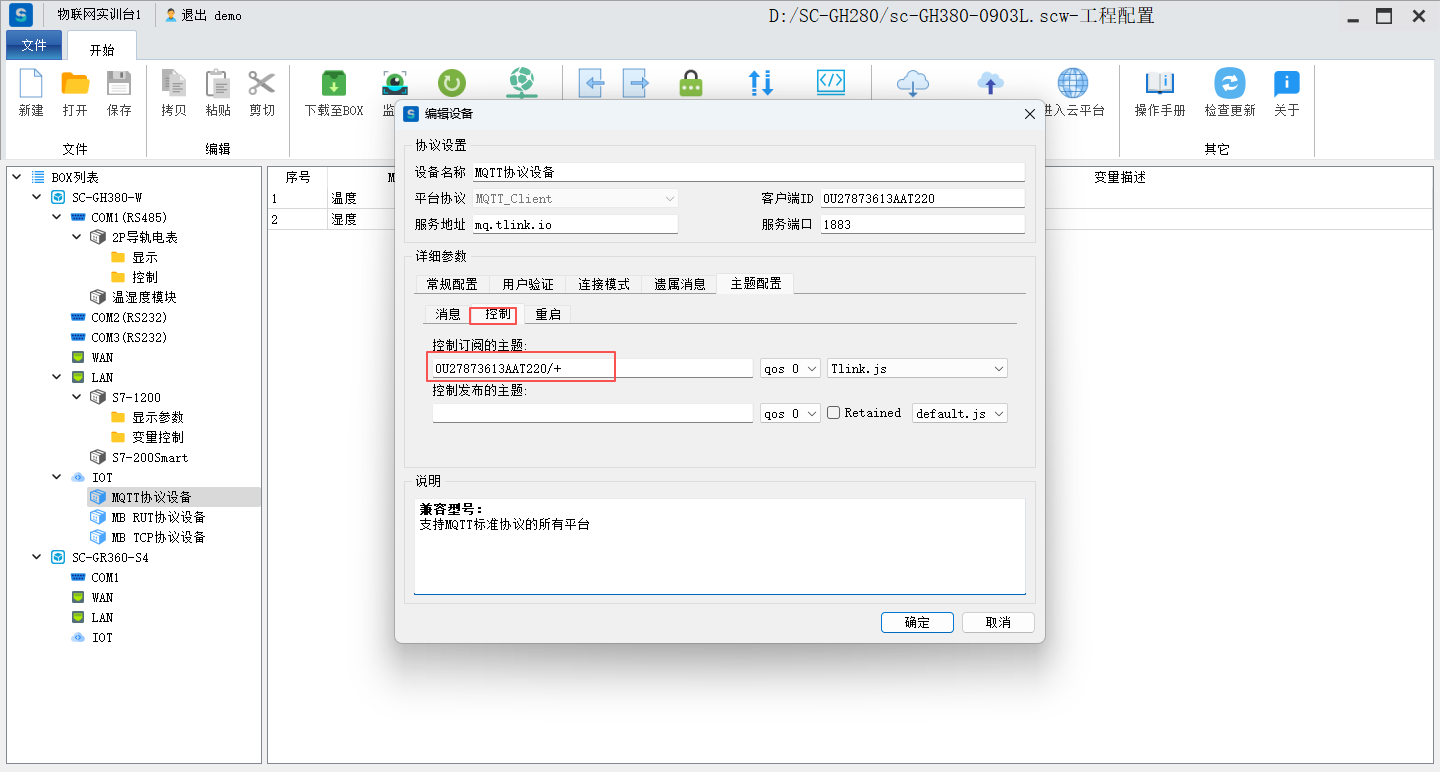Open the 操作手册 manual icon
Image resolution: width=1440 pixels, height=772 pixels.
point(1159,84)
